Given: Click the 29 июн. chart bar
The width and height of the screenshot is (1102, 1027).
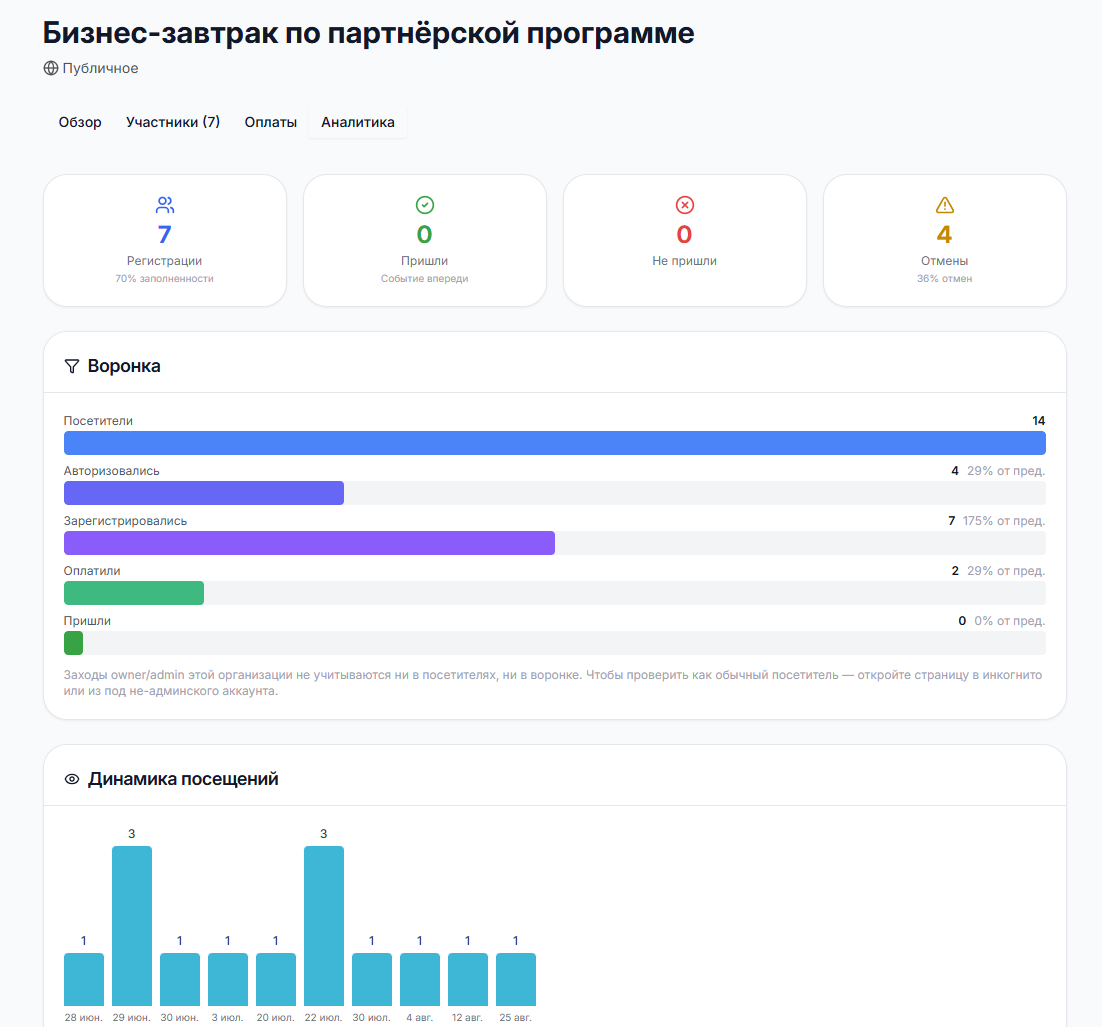Looking at the screenshot, I should pos(131,926).
